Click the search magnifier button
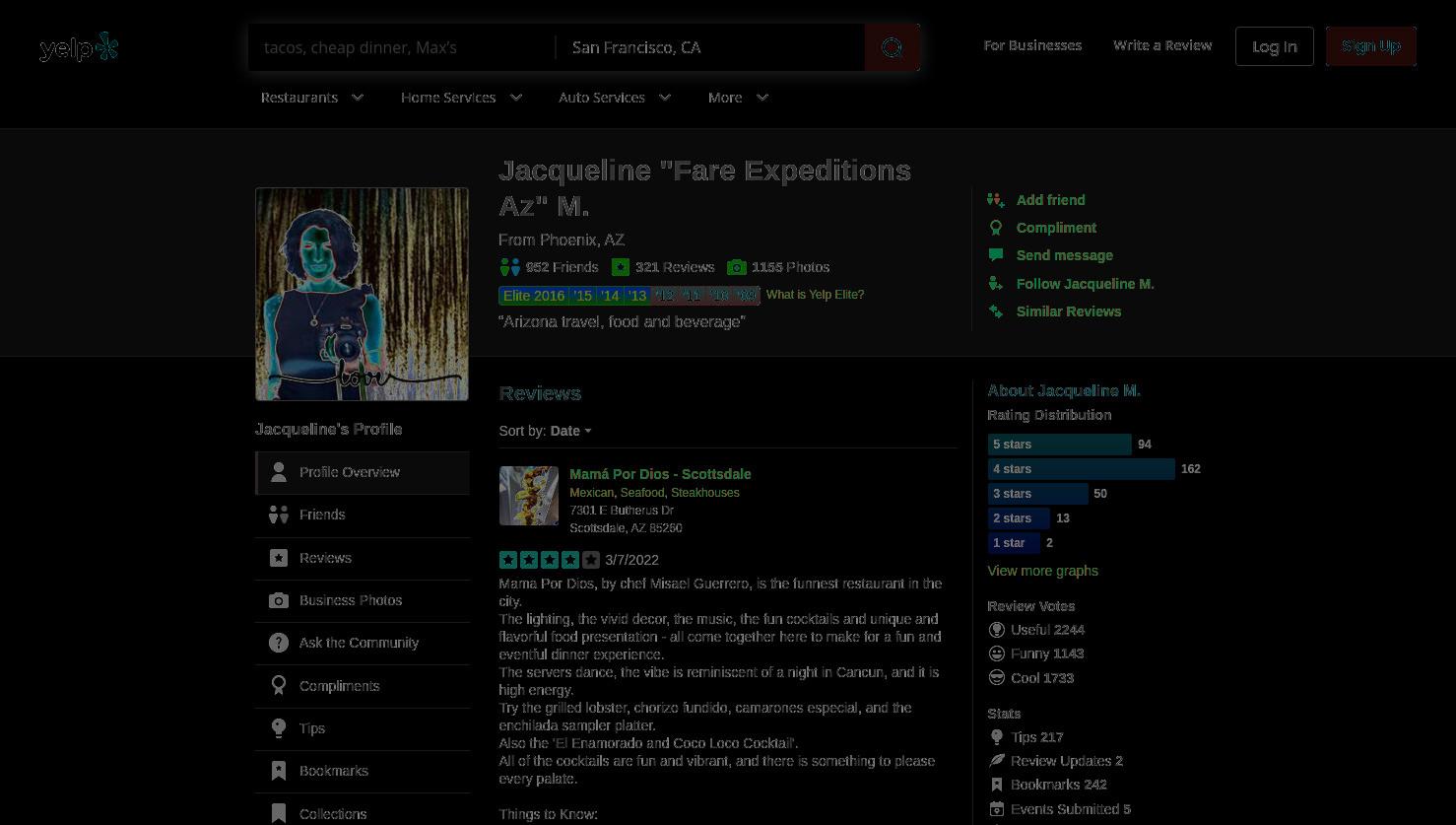The width and height of the screenshot is (1456, 825). [x=893, y=47]
